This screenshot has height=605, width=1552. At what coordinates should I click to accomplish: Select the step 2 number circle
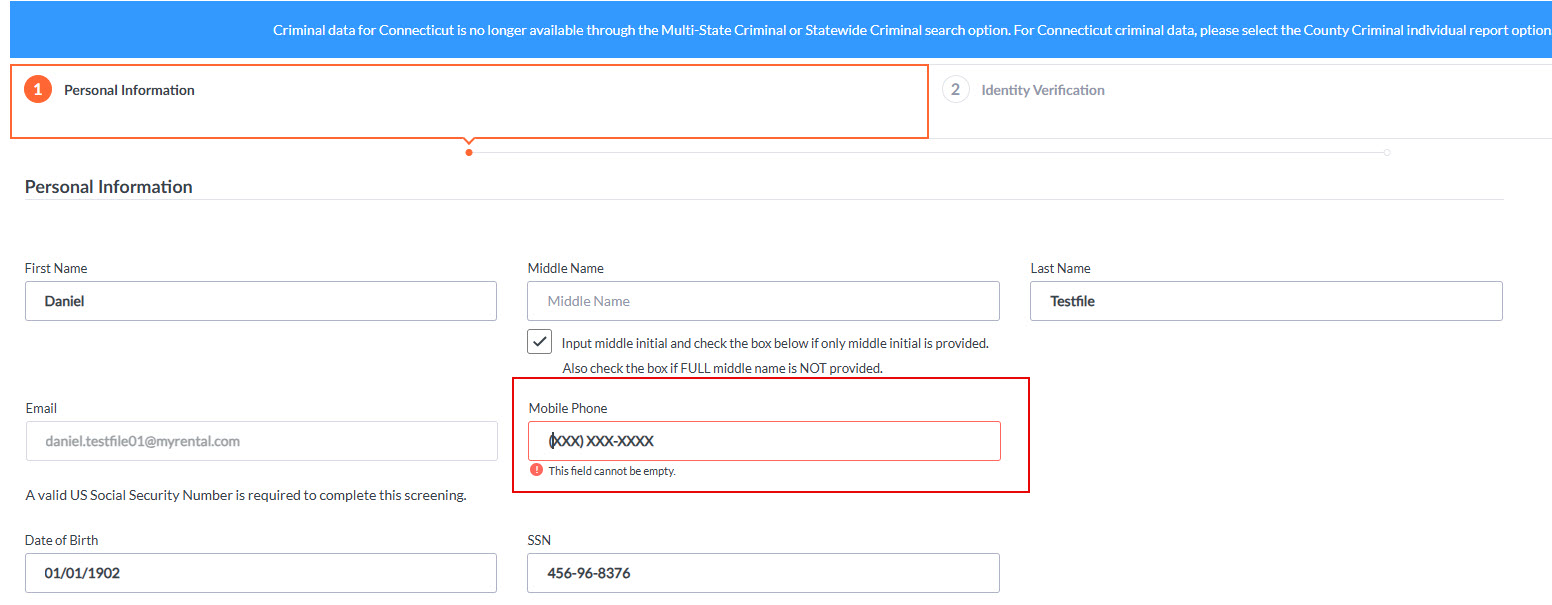956,90
